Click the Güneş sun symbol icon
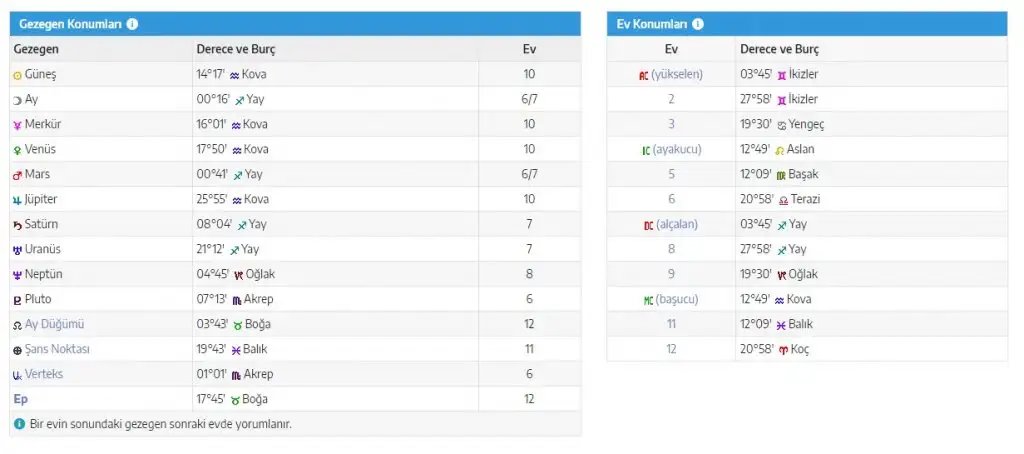This screenshot has width=1024, height=454. tap(17, 75)
